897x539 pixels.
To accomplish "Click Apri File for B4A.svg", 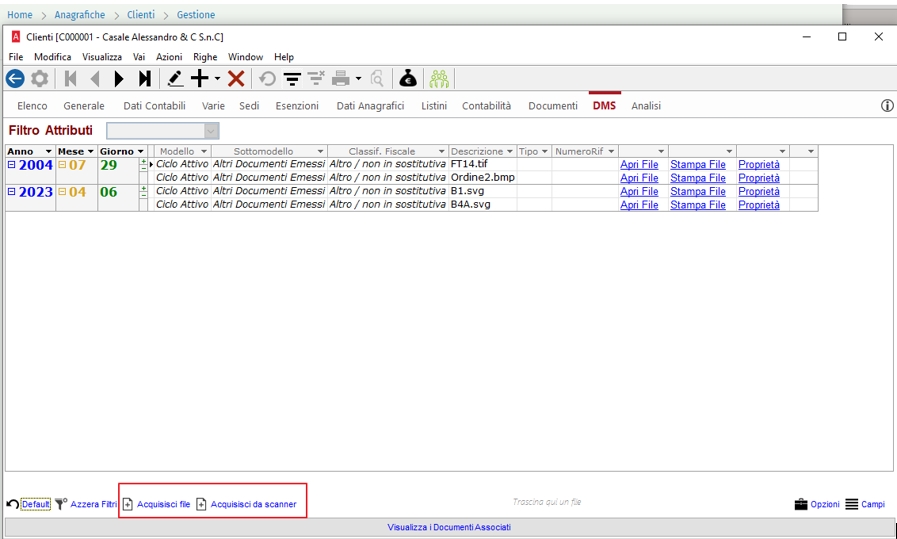I will [x=639, y=205].
